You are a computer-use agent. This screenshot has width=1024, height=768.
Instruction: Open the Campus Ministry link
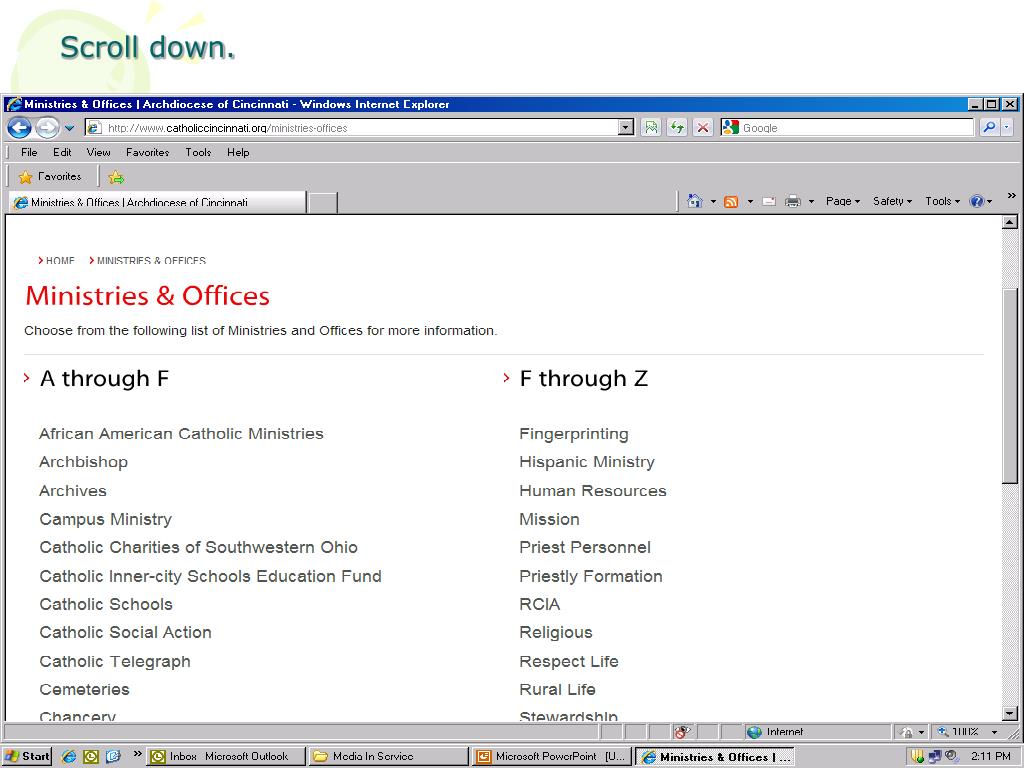coord(106,519)
